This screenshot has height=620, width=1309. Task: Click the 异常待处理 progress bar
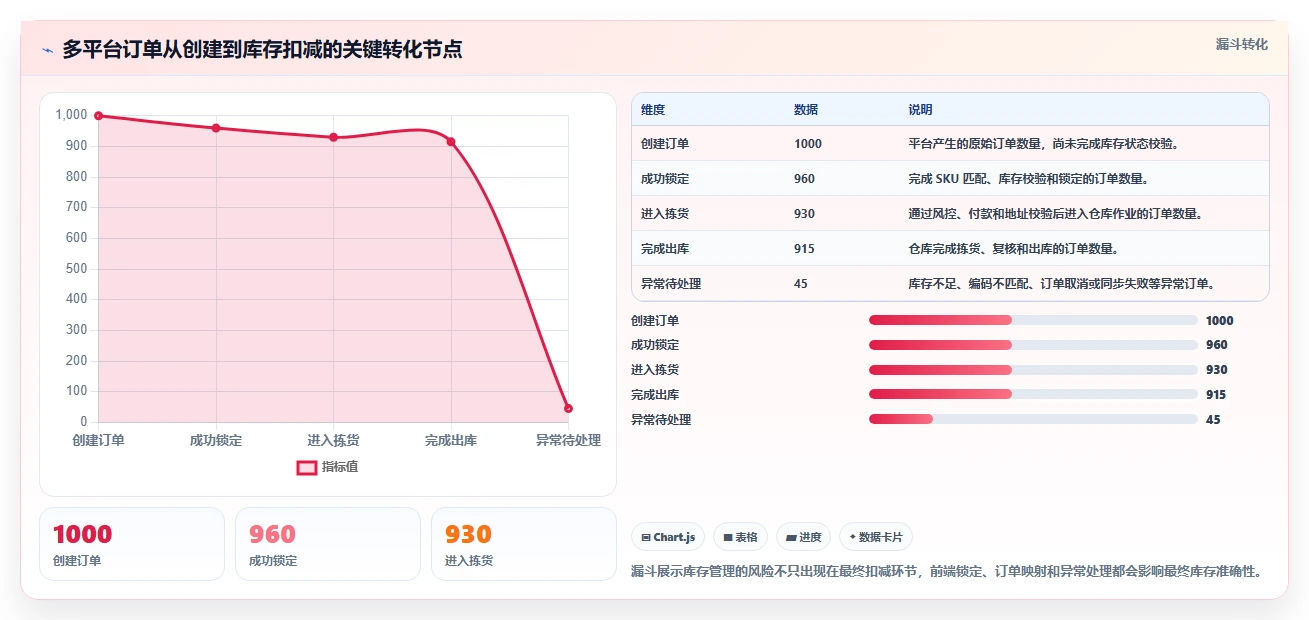tap(1033, 419)
